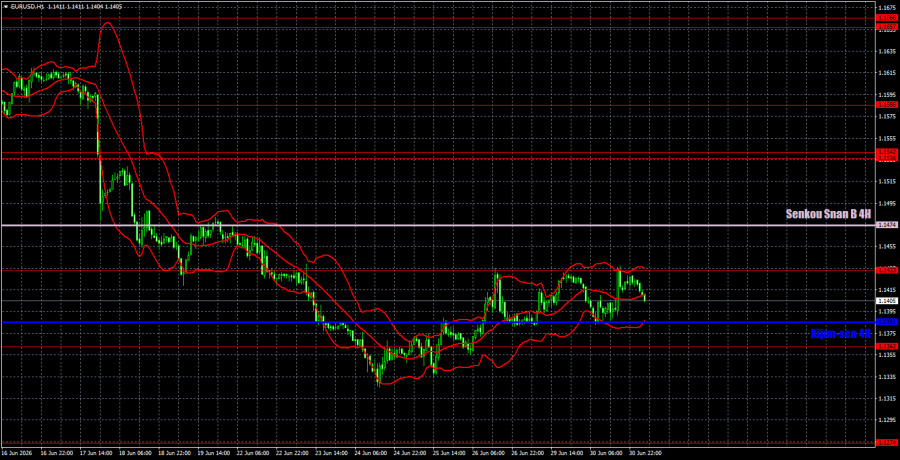This screenshot has height=460, width=900.
Task: Click the Senkou Span B 4H label
Action: (x=828, y=214)
